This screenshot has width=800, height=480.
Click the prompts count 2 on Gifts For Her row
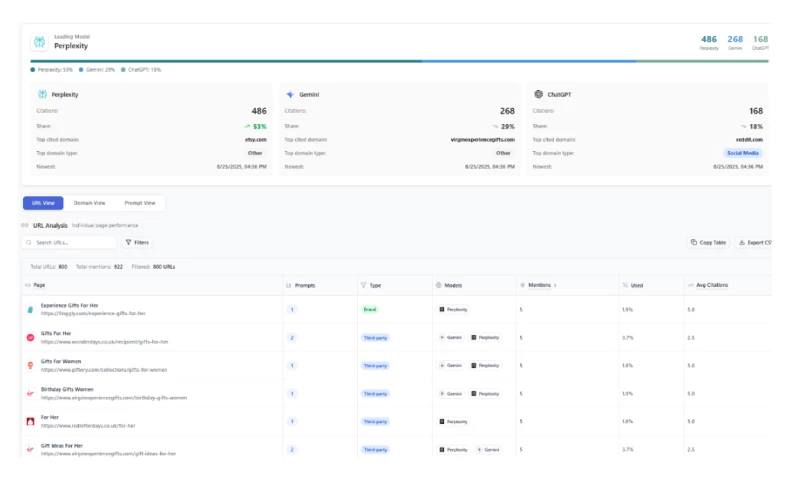(292, 338)
